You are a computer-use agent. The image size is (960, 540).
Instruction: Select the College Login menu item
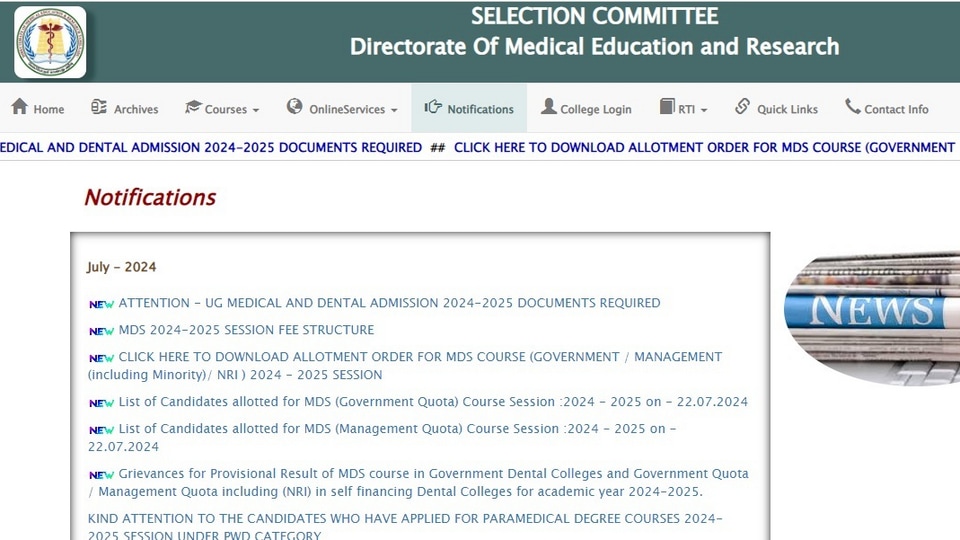point(587,108)
